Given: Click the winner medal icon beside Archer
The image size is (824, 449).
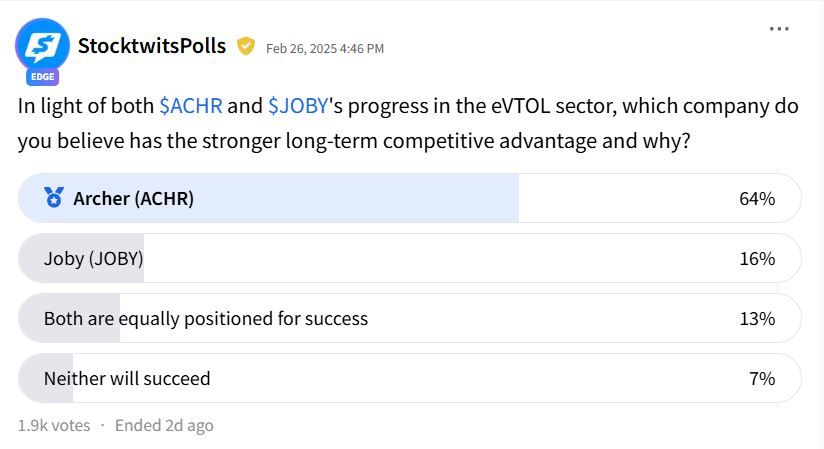Looking at the screenshot, I should (54, 198).
